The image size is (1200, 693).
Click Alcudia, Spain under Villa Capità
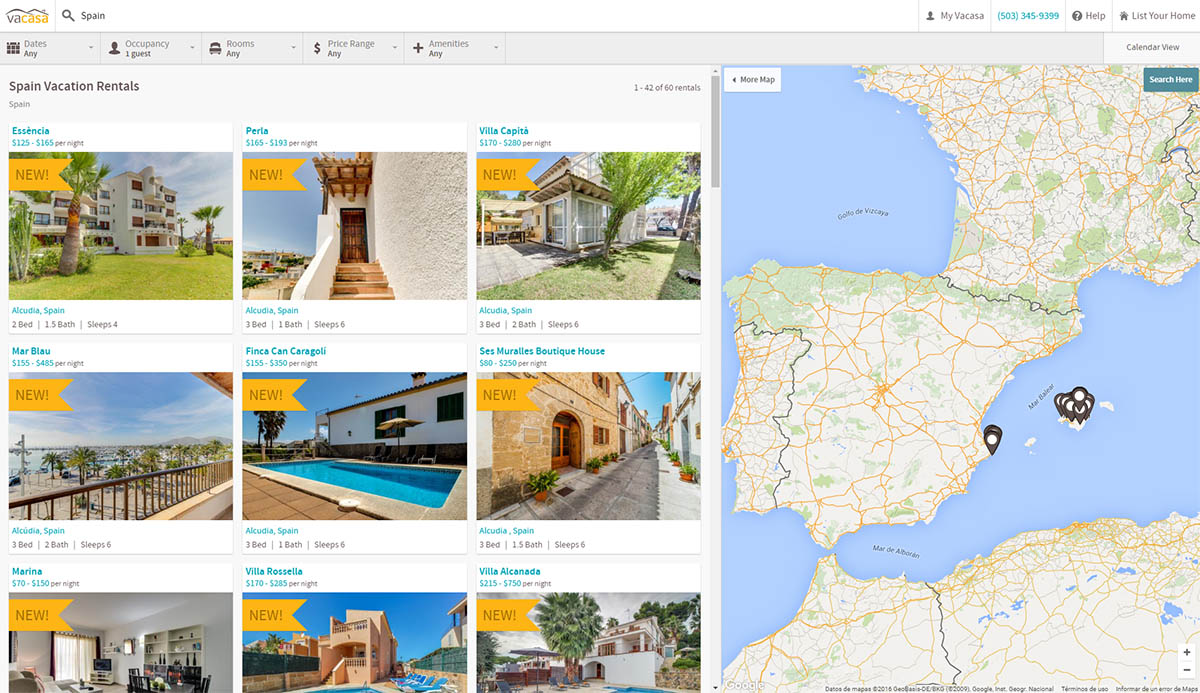point(506,310)
